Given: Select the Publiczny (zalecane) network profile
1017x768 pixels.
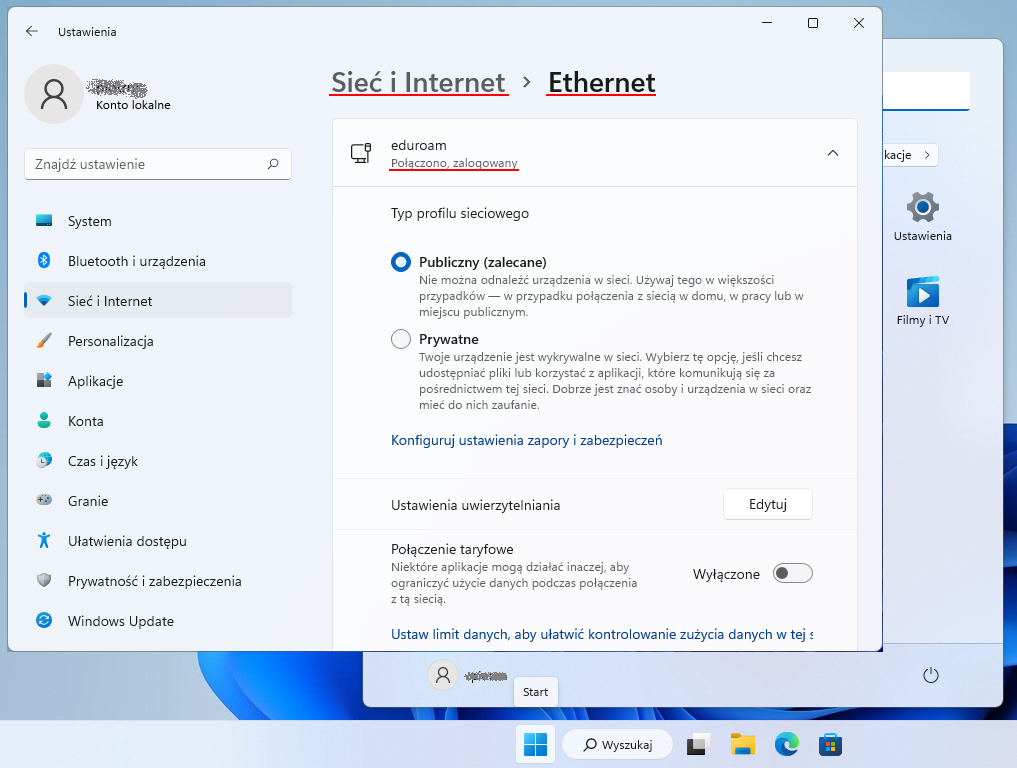Looking at the screenshot, I should (401, 262).
